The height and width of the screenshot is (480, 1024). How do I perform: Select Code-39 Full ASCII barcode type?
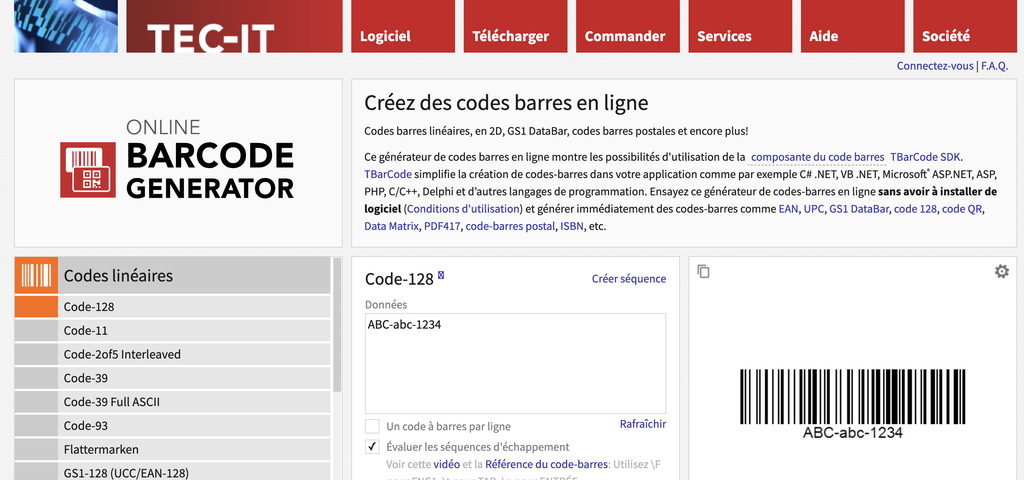(172, 402)
